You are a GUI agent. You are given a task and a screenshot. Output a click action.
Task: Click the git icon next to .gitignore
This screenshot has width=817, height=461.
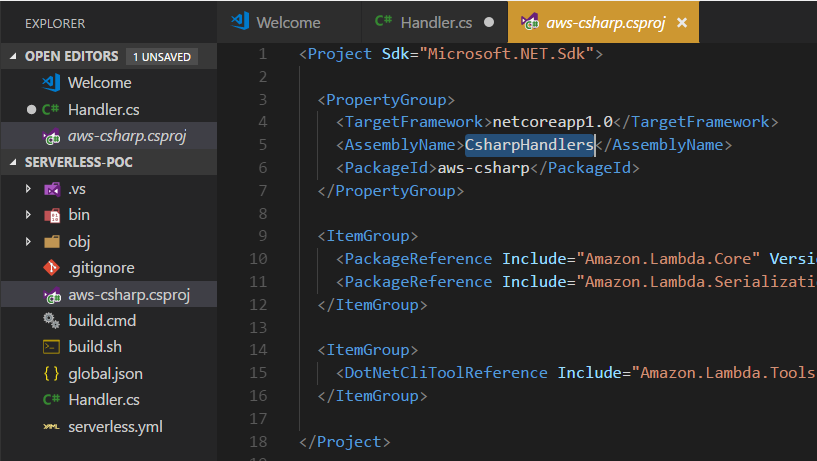(x=52, y=268)
